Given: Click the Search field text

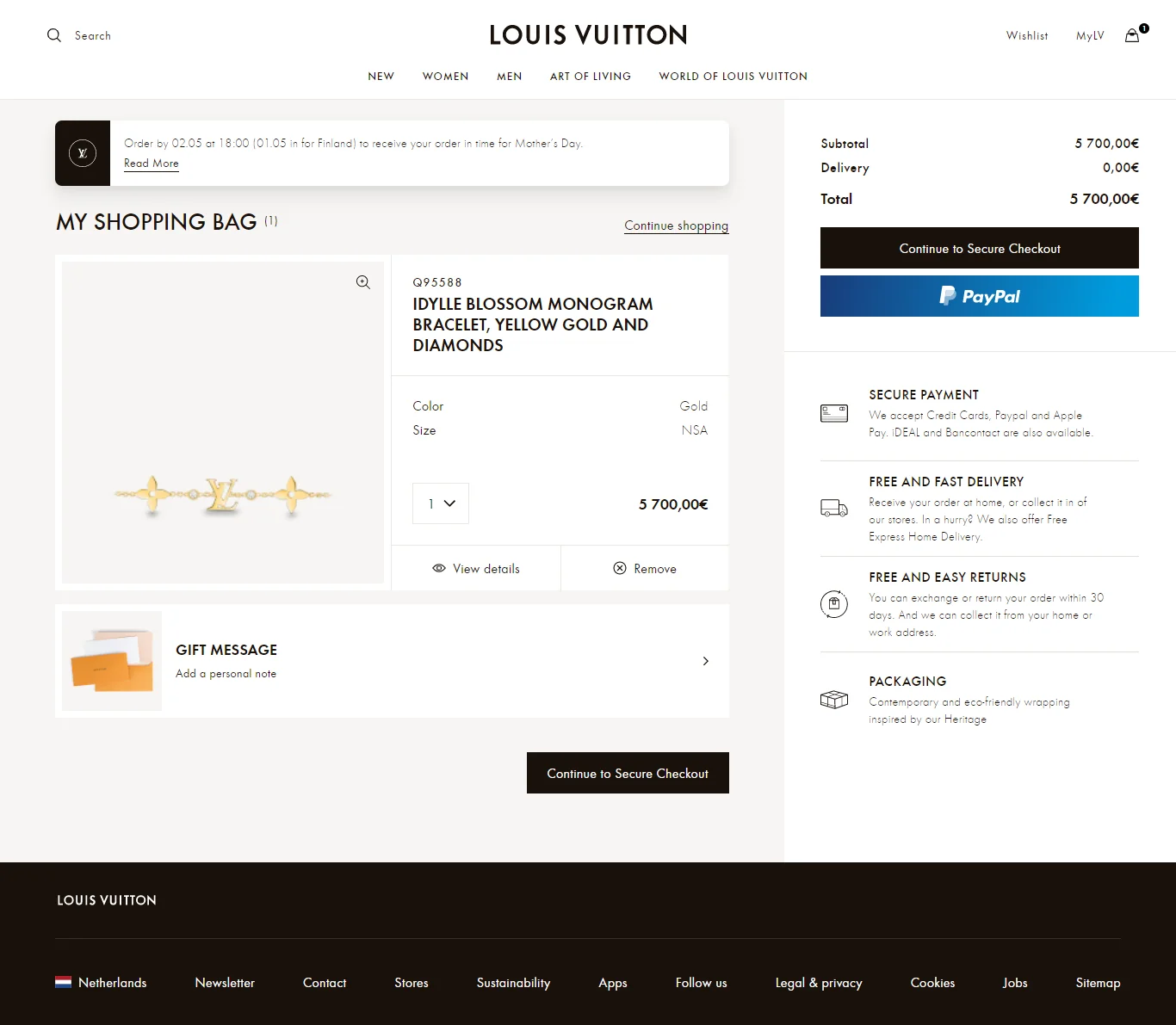Looking at the screenshot, I should [93, 35].
